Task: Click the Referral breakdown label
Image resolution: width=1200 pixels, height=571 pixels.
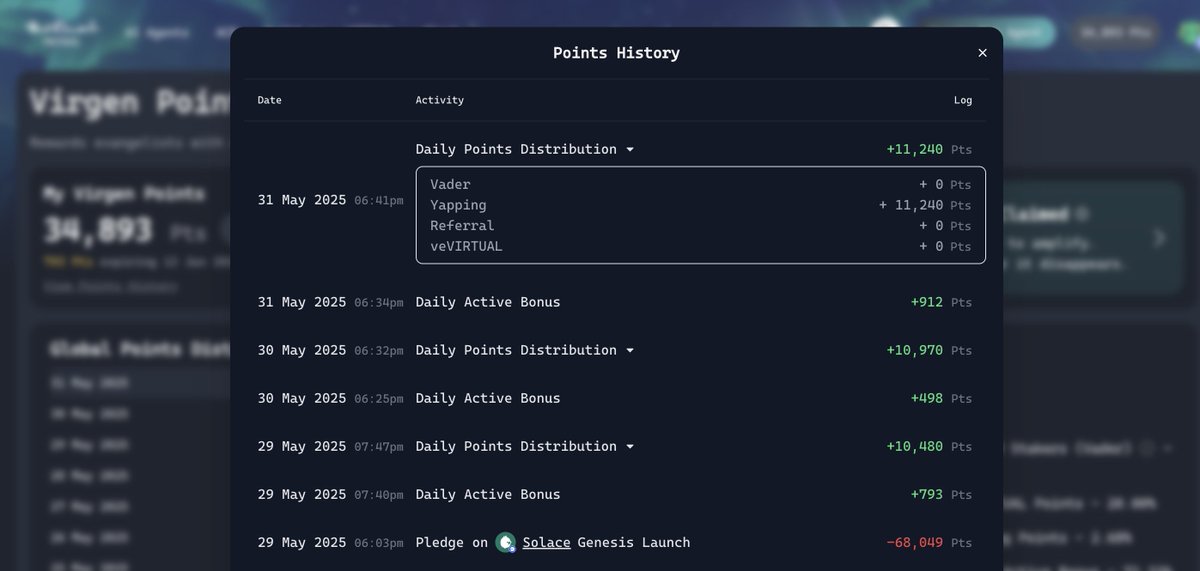Action: 462,226
